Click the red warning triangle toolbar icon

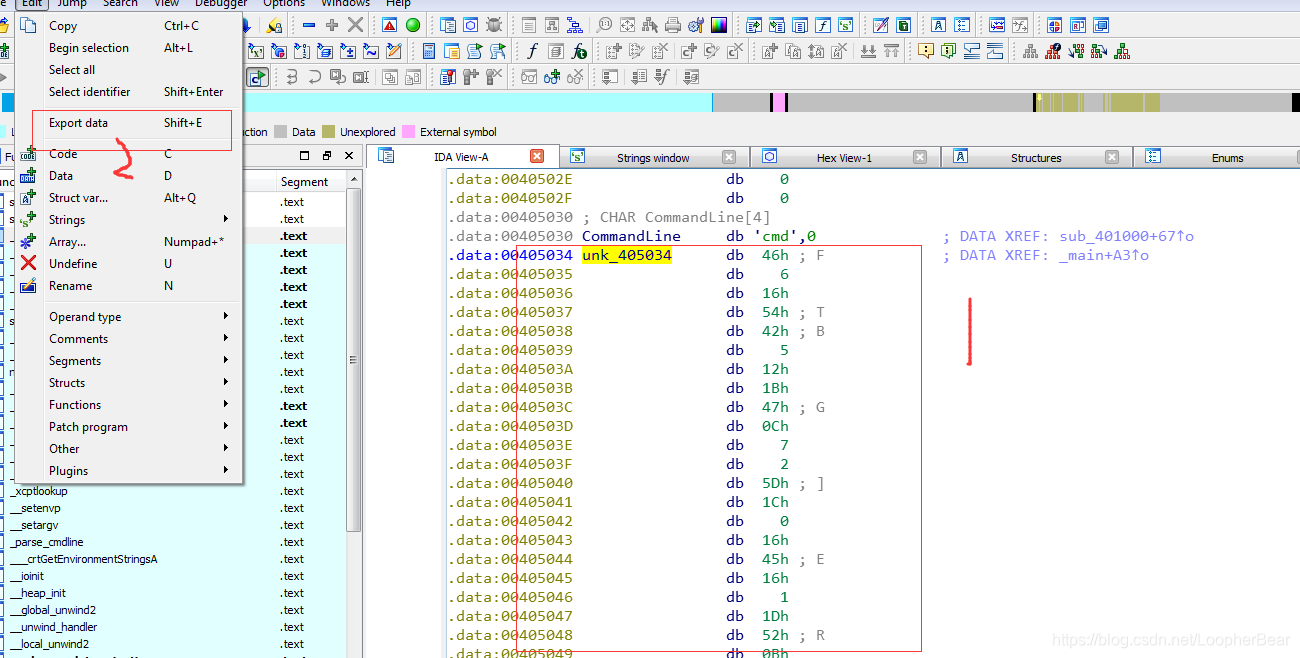click(x=389, y=25)
